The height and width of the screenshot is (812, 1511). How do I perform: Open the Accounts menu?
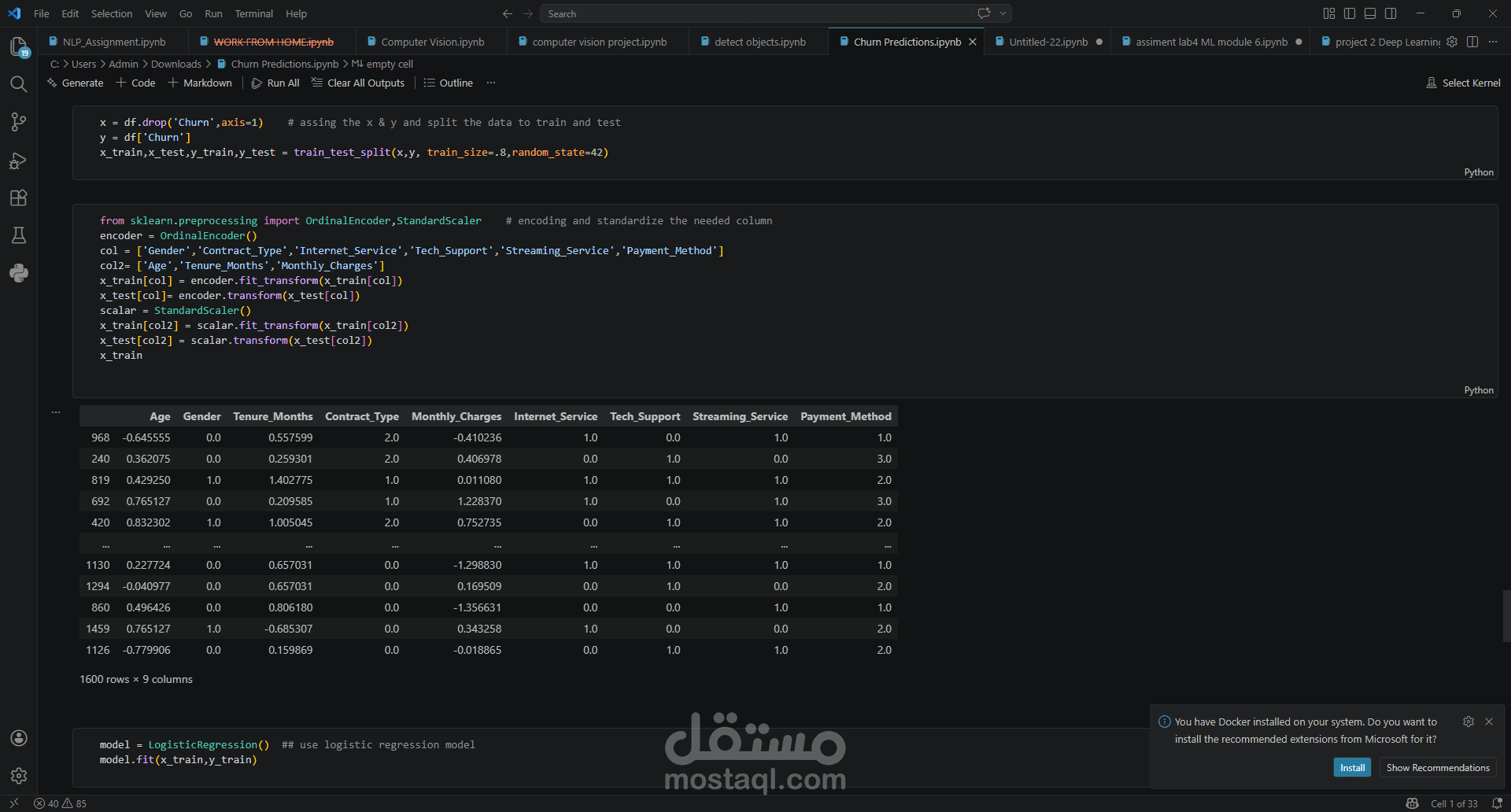point(19,738)
